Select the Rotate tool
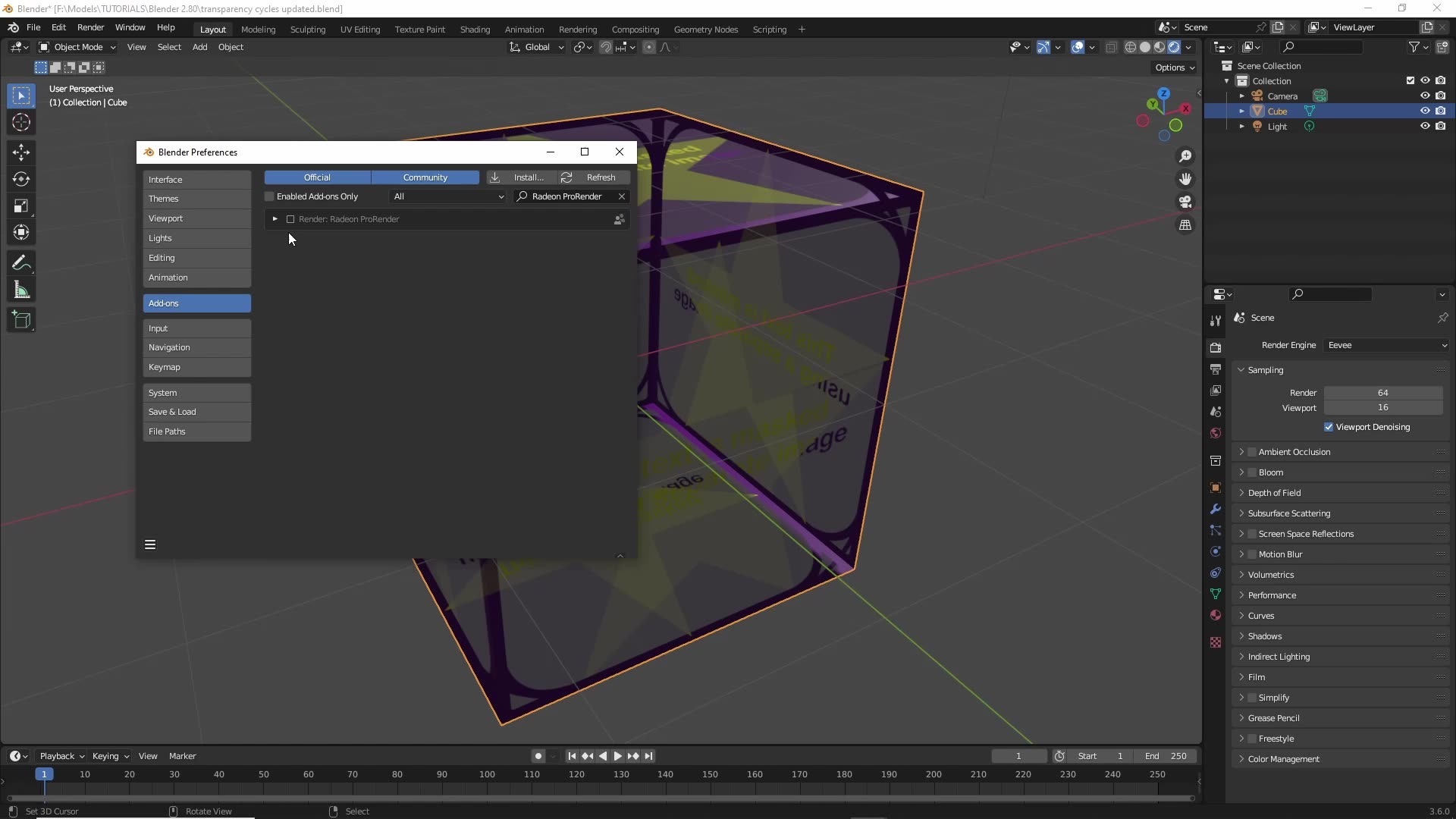The image size is (1456, 819). 21,179
